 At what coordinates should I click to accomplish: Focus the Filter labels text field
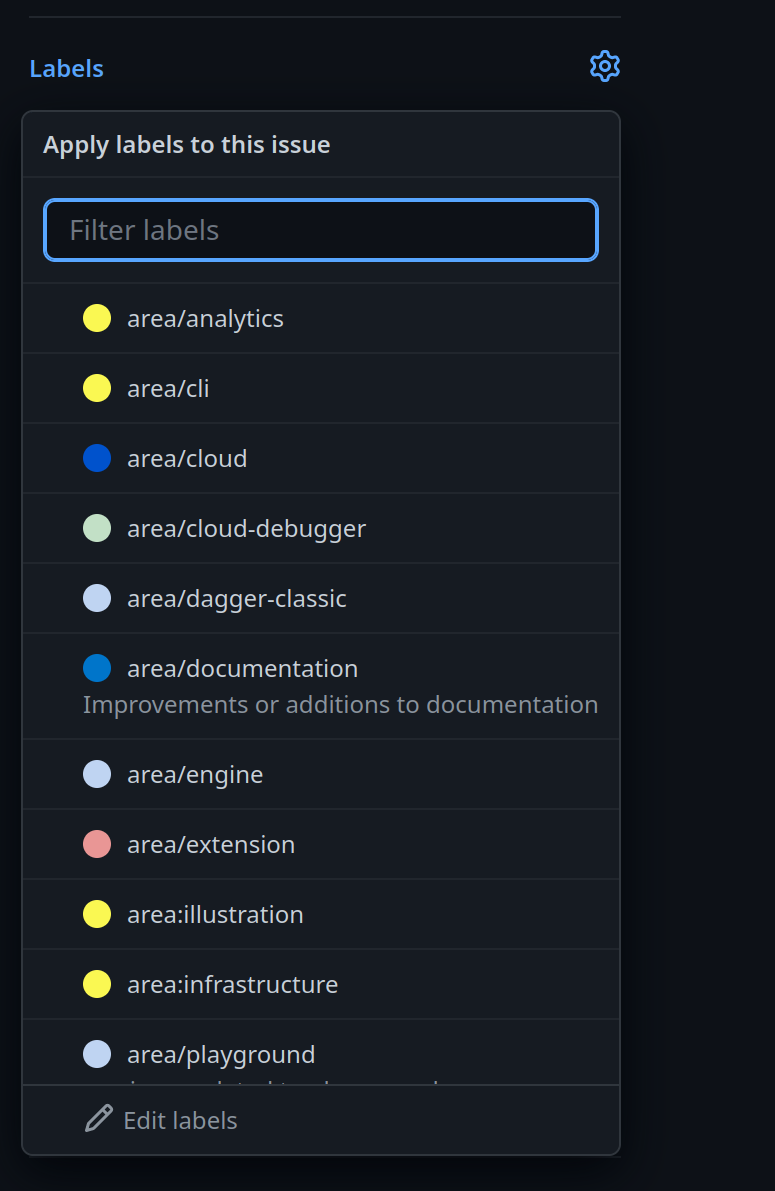pyautogui.click(x=321, y=230)
